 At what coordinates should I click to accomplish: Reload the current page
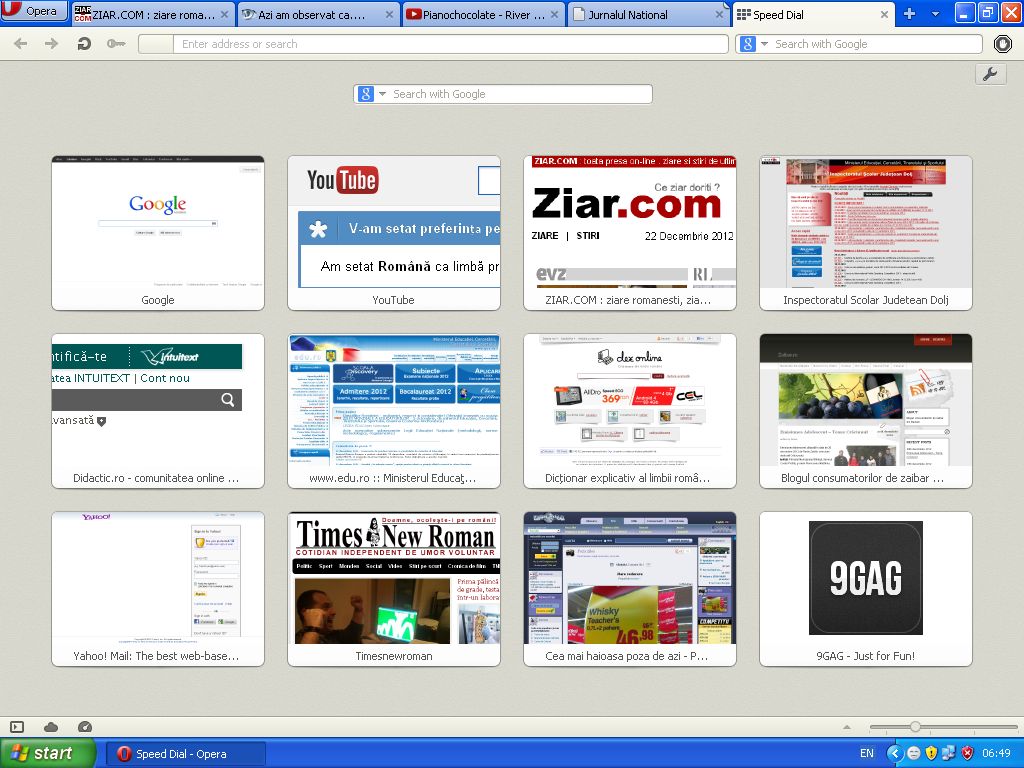84,44
